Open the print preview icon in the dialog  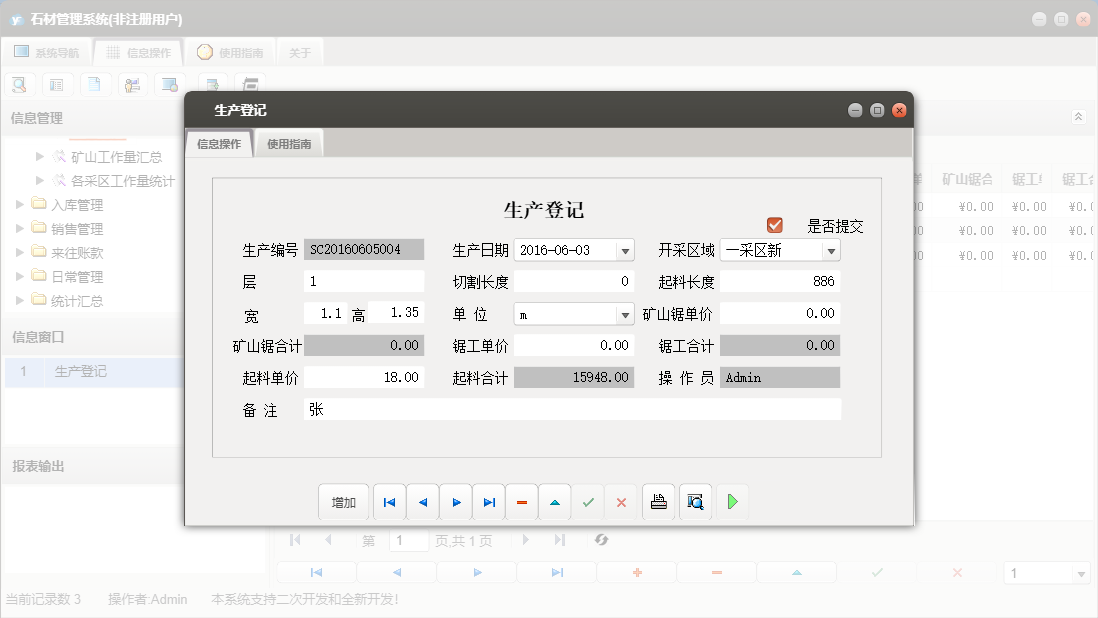(x=694, y=502)
